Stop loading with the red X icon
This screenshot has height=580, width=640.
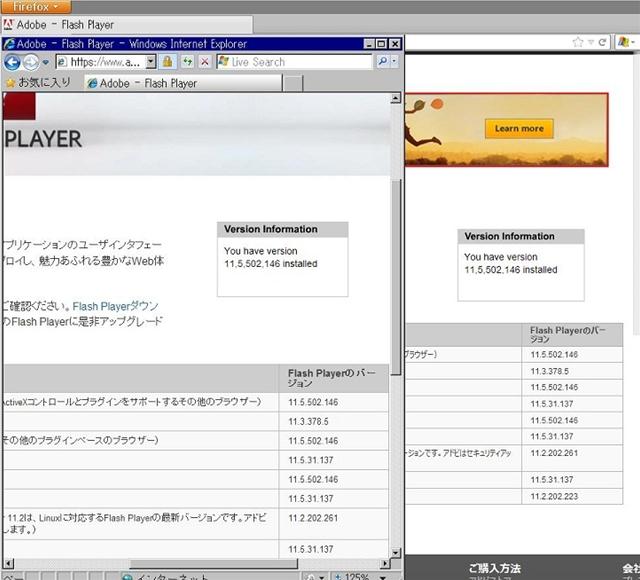(x=205, y=62)
